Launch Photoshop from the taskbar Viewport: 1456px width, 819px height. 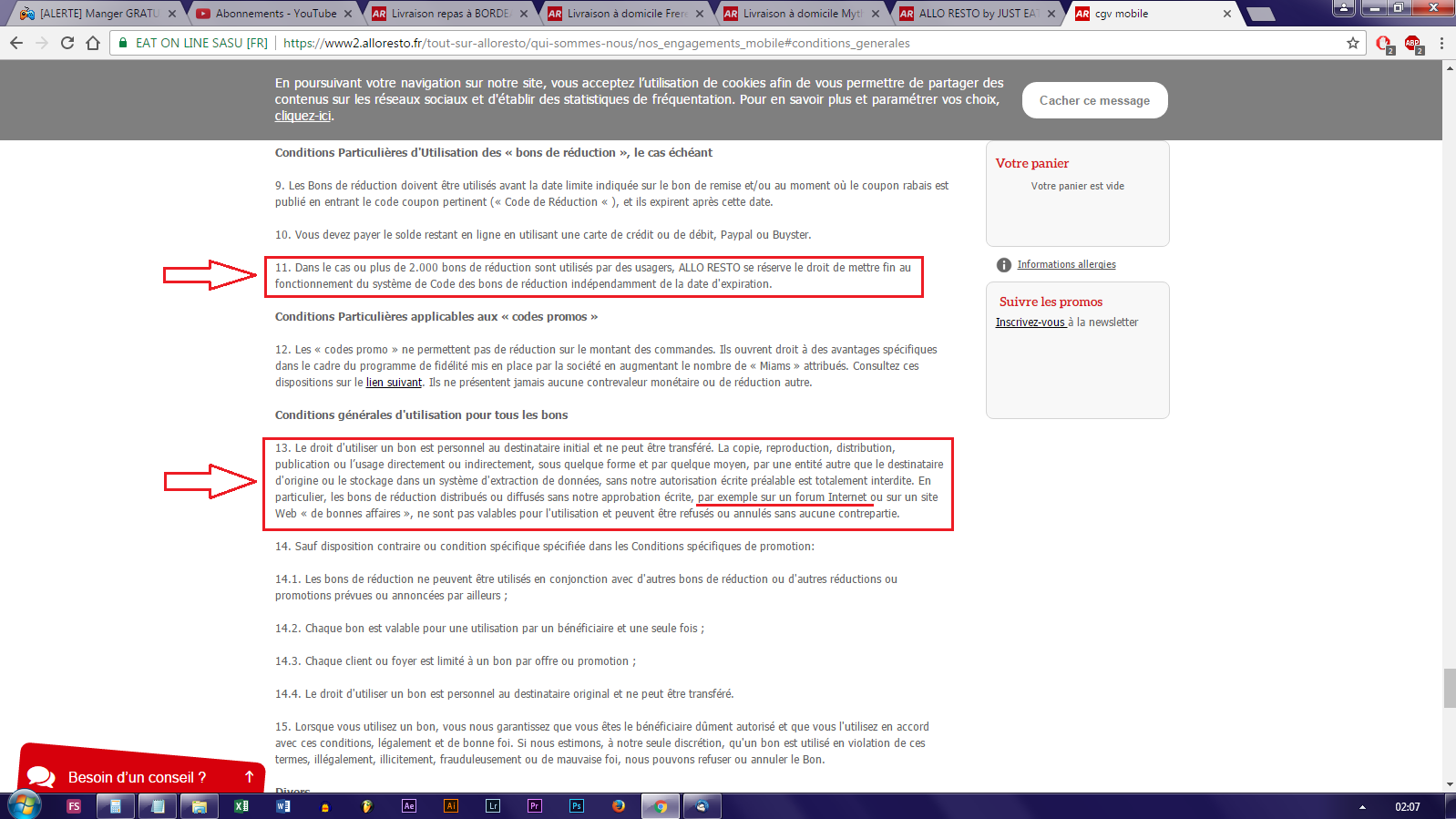pyautogui.click(x=577, y=806)
